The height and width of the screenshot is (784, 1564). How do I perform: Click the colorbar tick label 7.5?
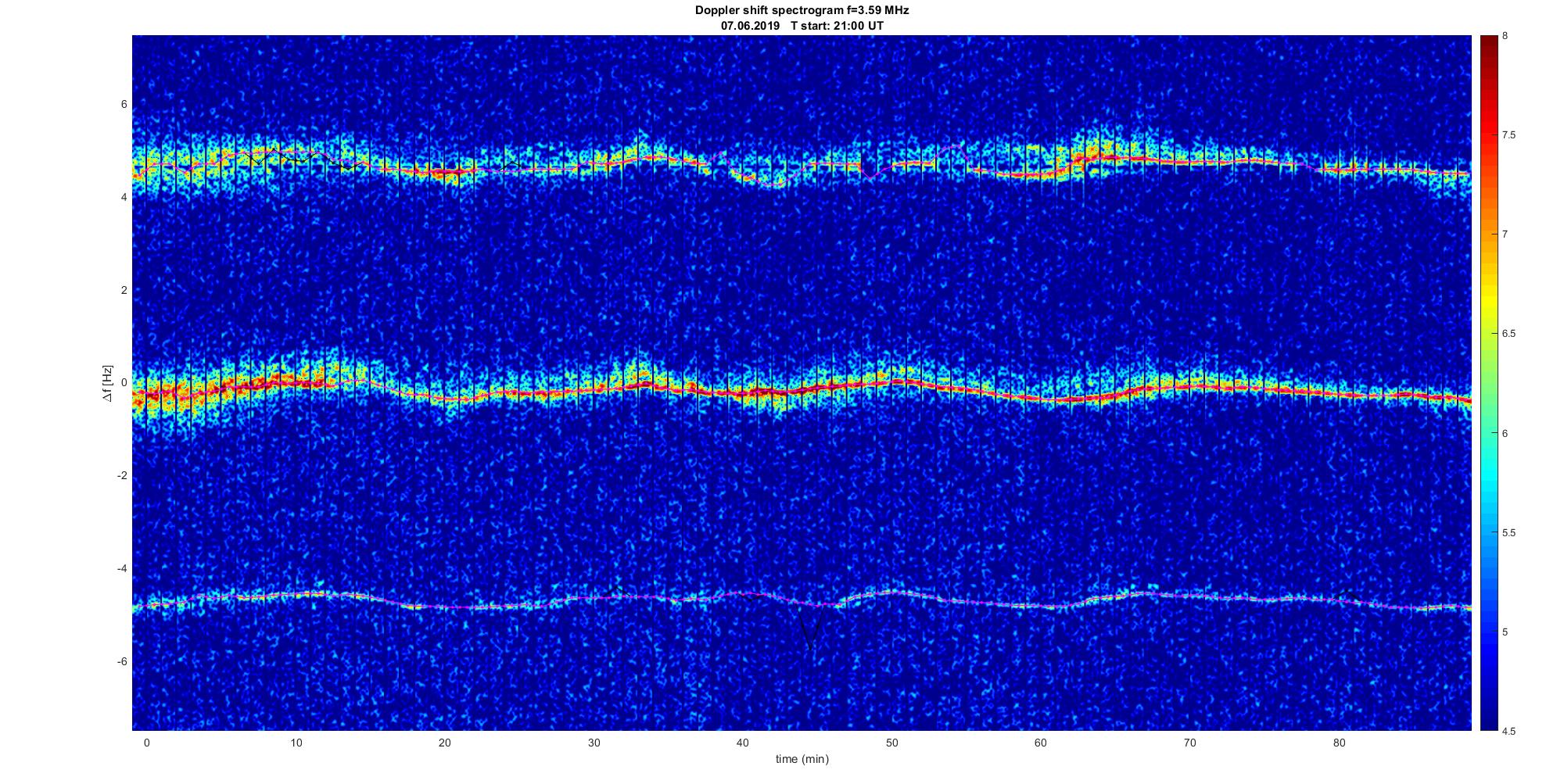point(1508,135)
